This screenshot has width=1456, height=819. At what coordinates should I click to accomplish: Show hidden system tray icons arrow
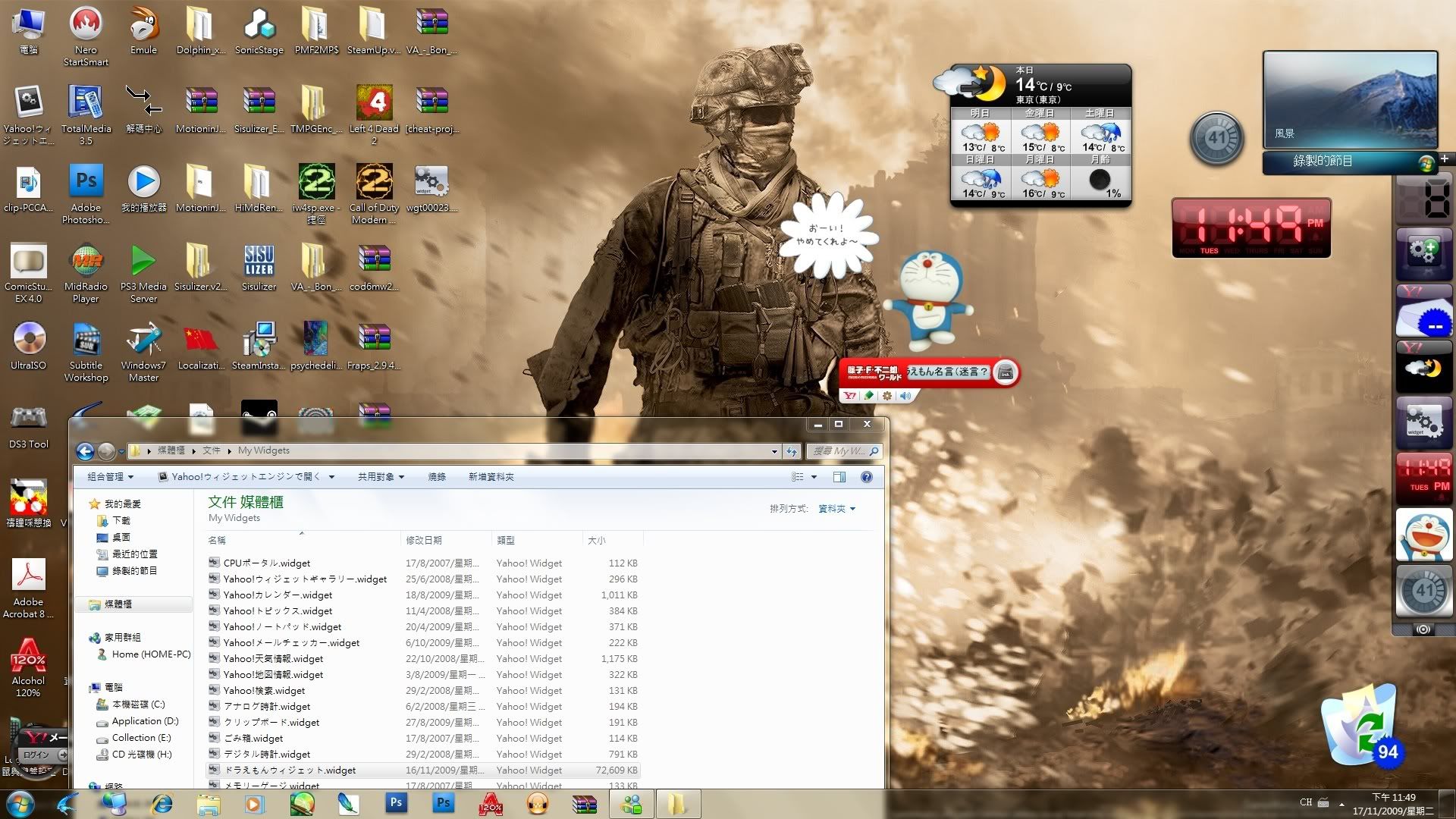pyautogui.click(x=1341, y=803)
